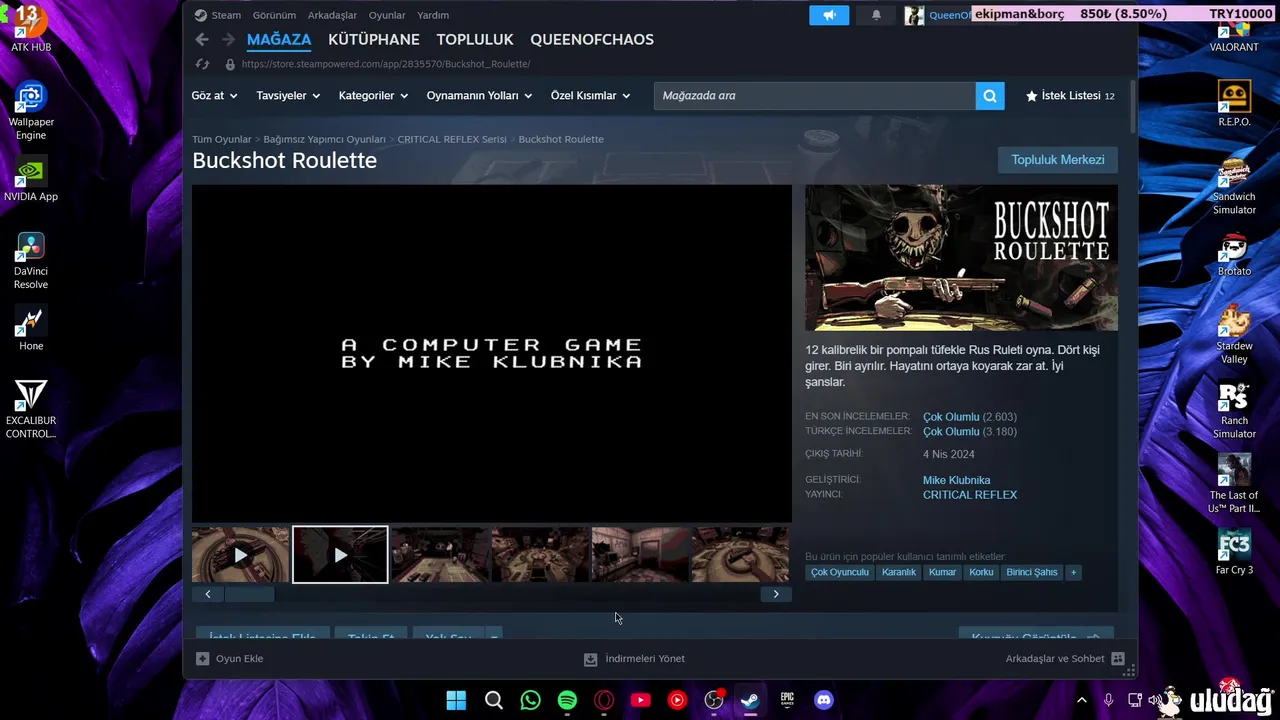The width and height of the screenshot is (1280, 720).
Task: Open NVIDIA App desktop shortcut
Action: click(x=31, y=180)
